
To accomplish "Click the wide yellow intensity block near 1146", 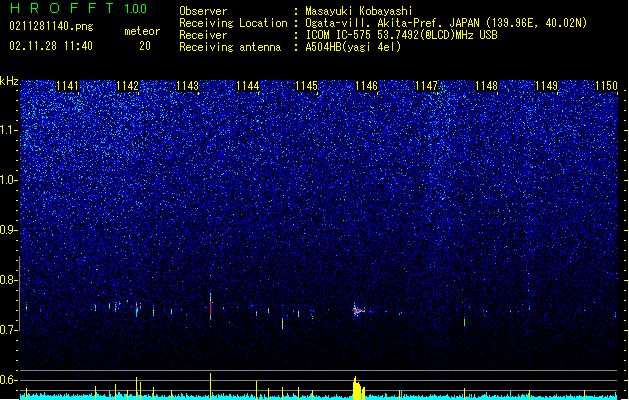I will tap(358, 388).
